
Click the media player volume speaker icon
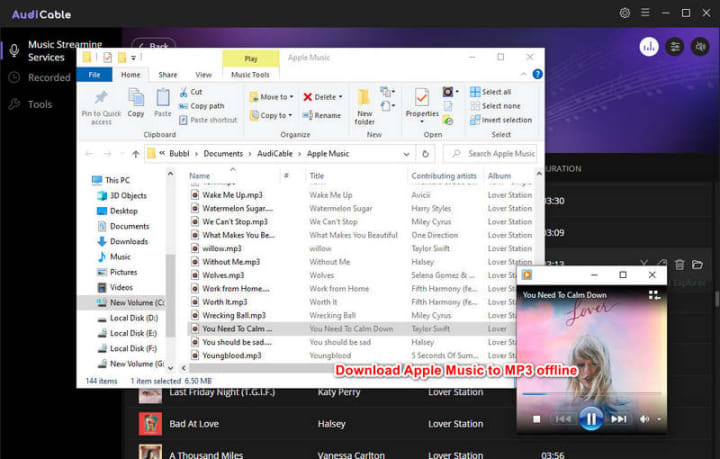coord(645,419)
